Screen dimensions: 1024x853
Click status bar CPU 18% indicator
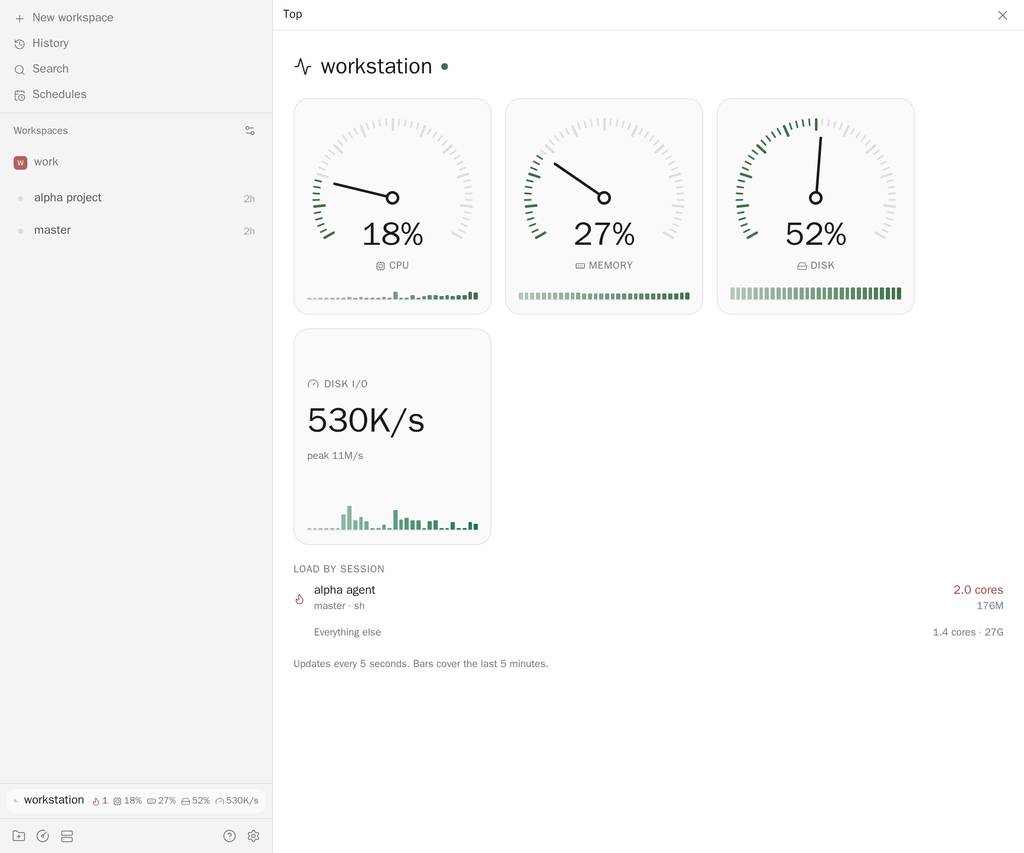coord(127,801)
